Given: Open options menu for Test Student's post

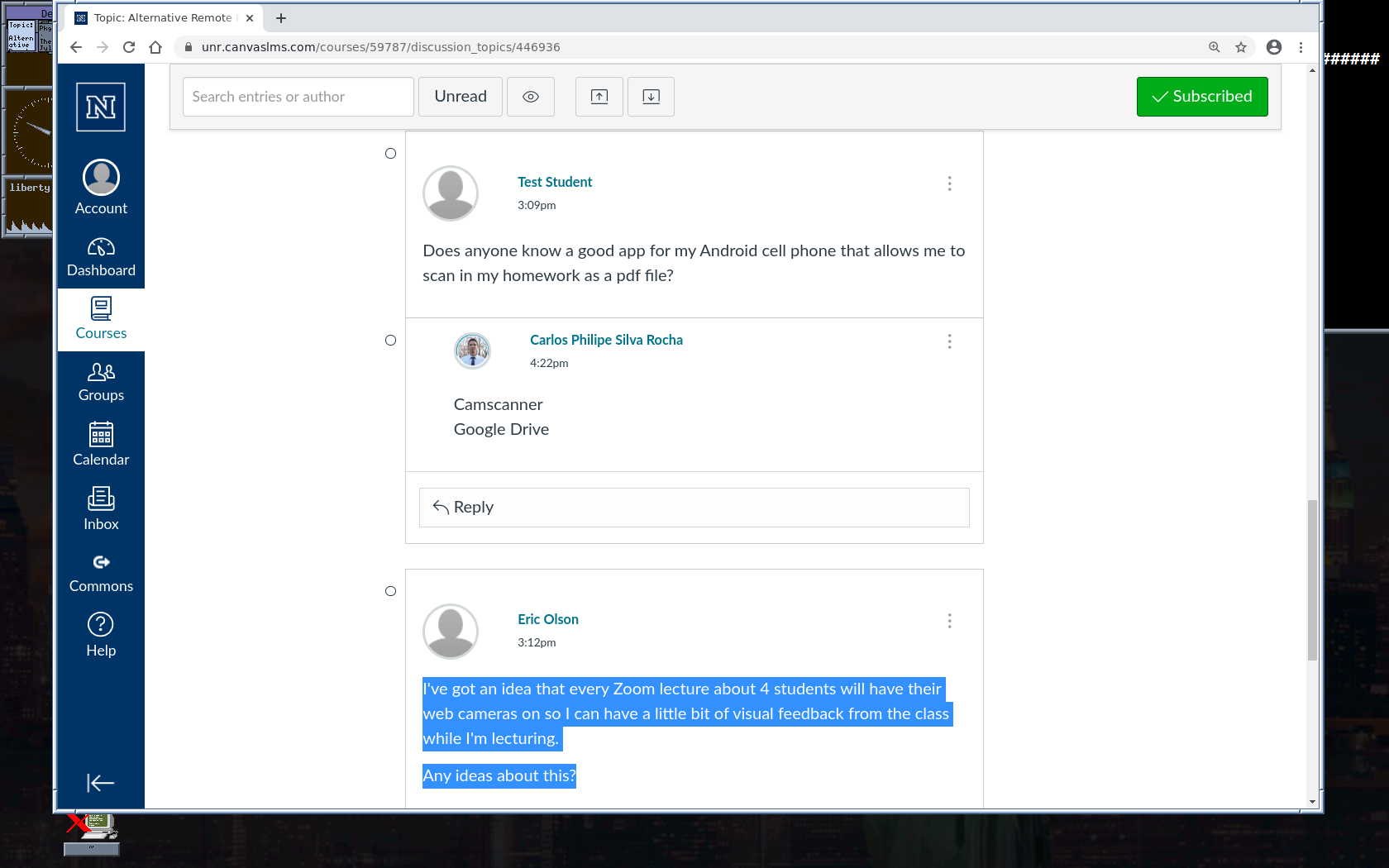Looking at the screenshot, I should [x=949, y=184].
